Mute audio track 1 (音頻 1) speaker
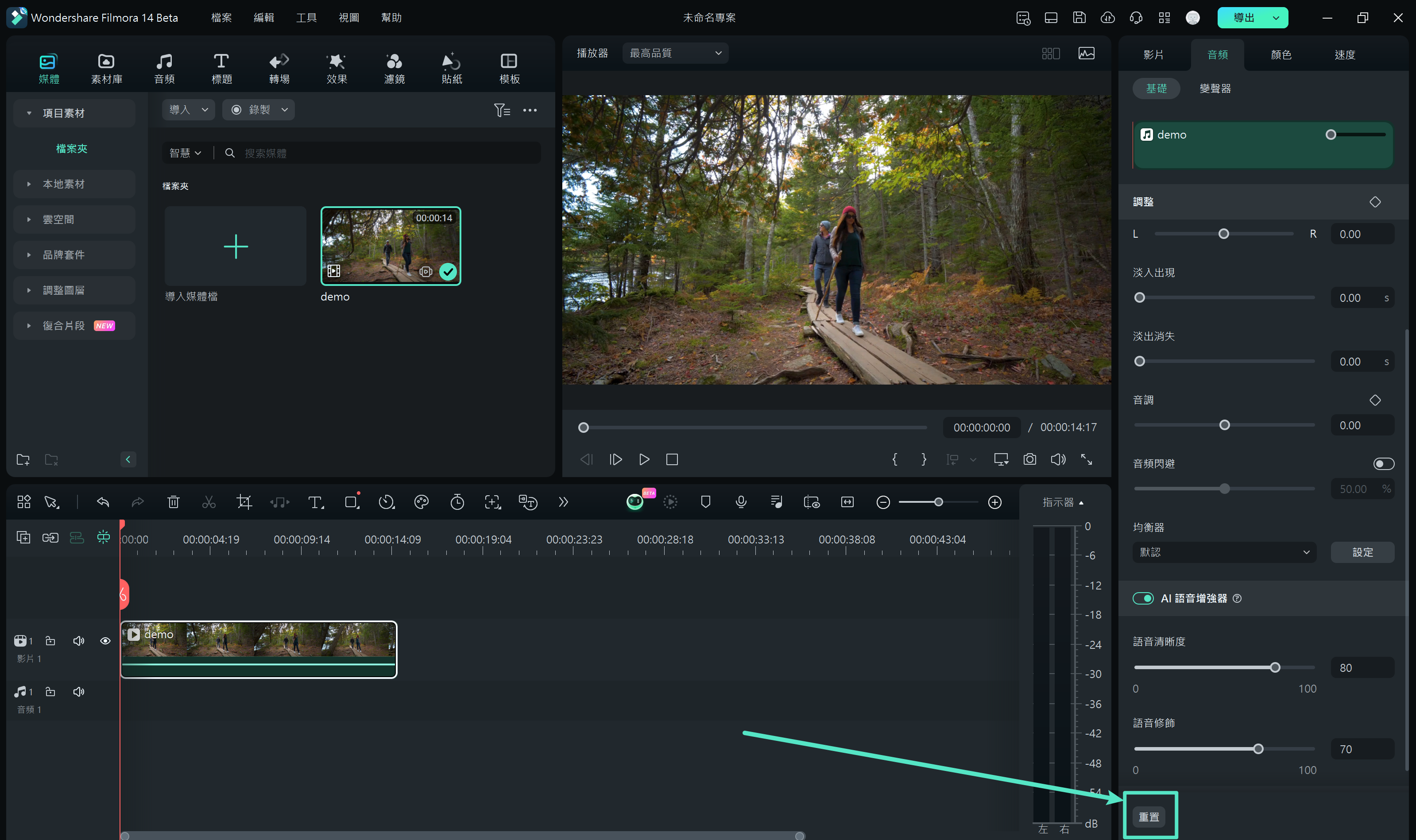The width and height of the screenshot is (1416, 840). pos(79,692)
